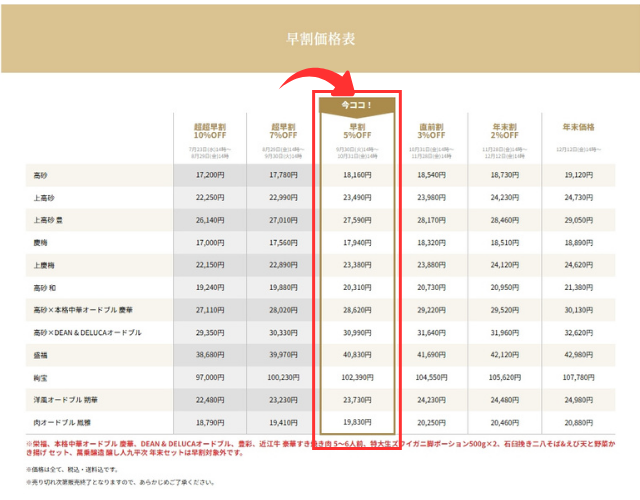Click the 年末割 2%OFF column header
This screenshot has width=640, height=500.
point(503,131)
